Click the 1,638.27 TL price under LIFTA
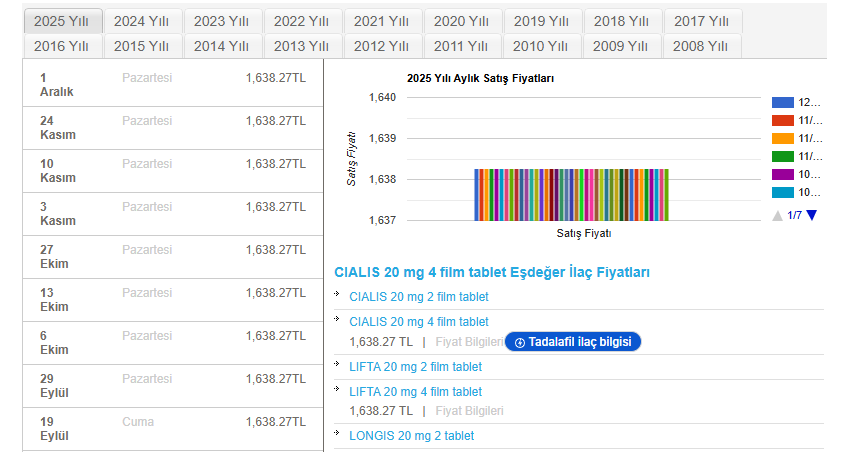This screenshot has width=868, height=452. [381, 411]
